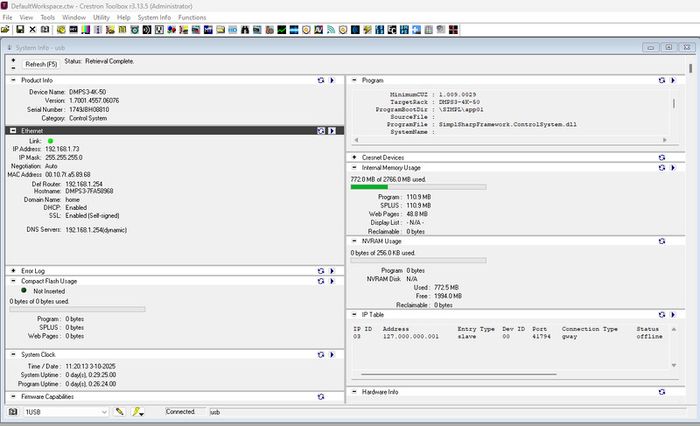This screenshot has height=426, width=700.
Task: Refresh the Ethernet section
Action: coord(321,130)
